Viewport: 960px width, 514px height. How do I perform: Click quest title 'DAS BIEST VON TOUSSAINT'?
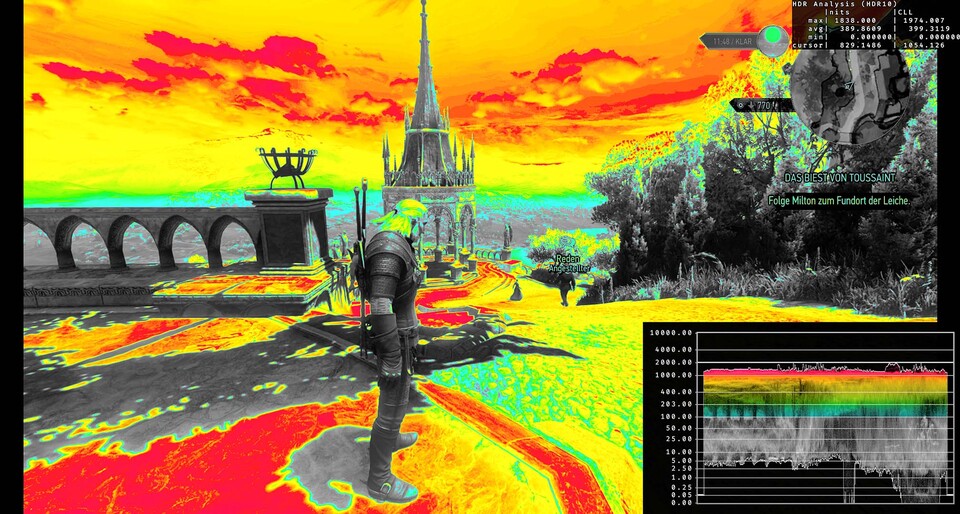tap(842, 177)
